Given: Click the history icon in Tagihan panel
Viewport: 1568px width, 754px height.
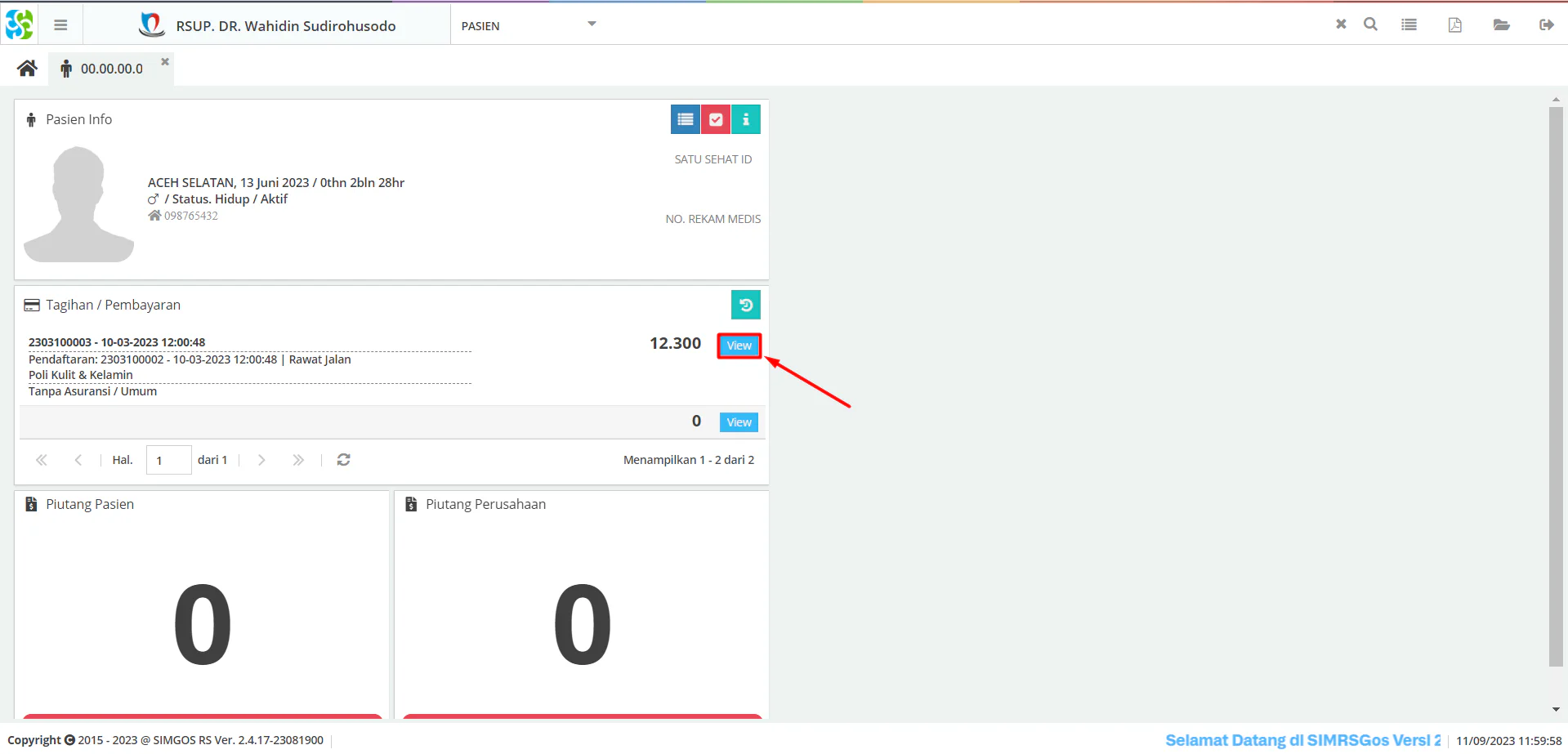Looking at the screenshot, I should point(746,305).
